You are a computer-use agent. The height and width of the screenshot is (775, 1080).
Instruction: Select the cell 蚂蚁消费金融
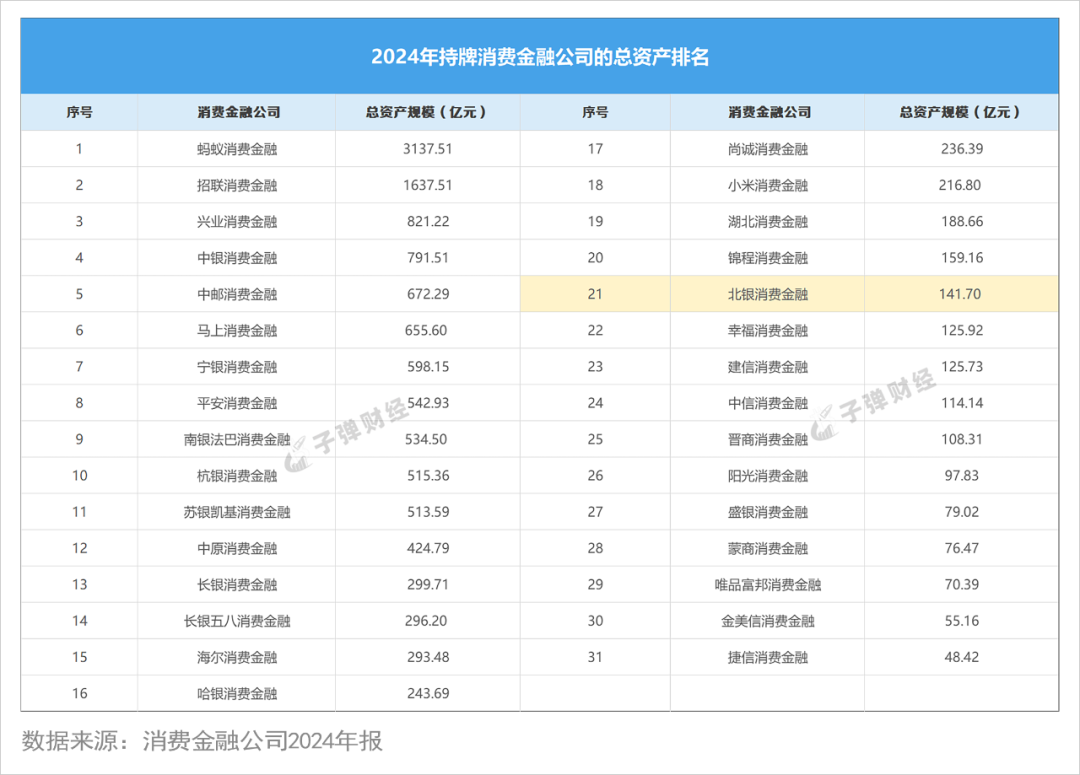coord(237,149)
